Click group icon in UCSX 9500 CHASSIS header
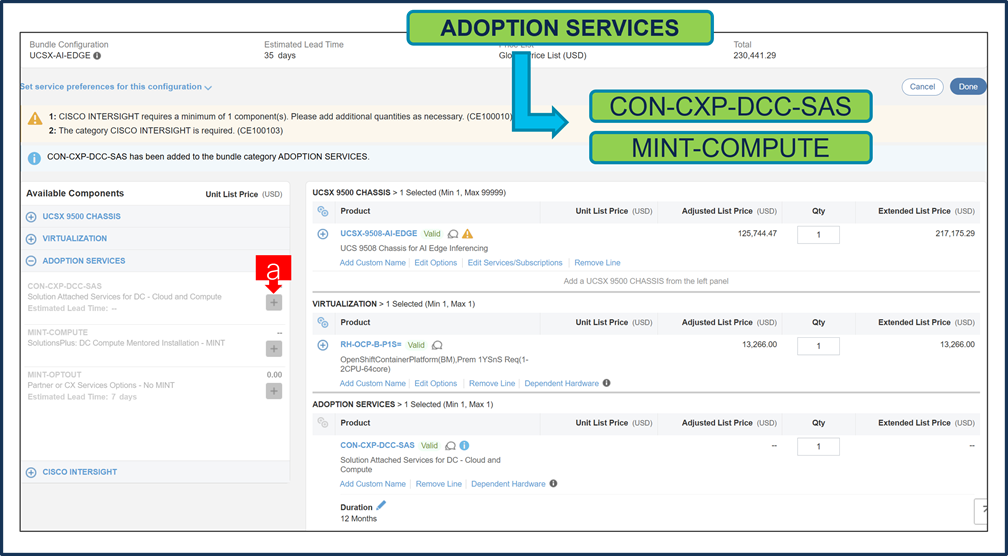The width and height of the screenshot is (1008, 556). point(323,211)
